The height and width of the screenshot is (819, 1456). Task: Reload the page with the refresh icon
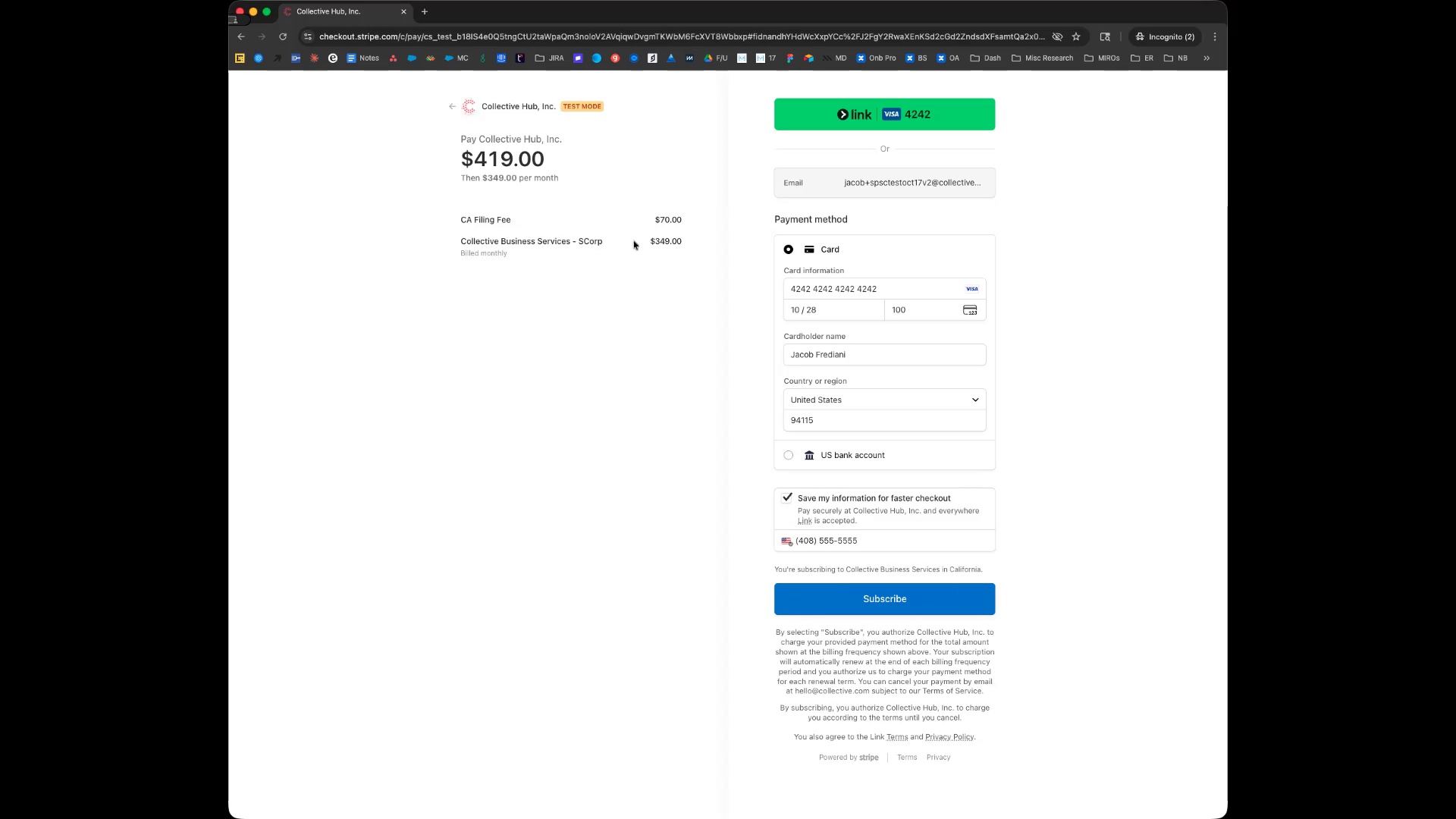pyautogui.click(x=283, y=36)
